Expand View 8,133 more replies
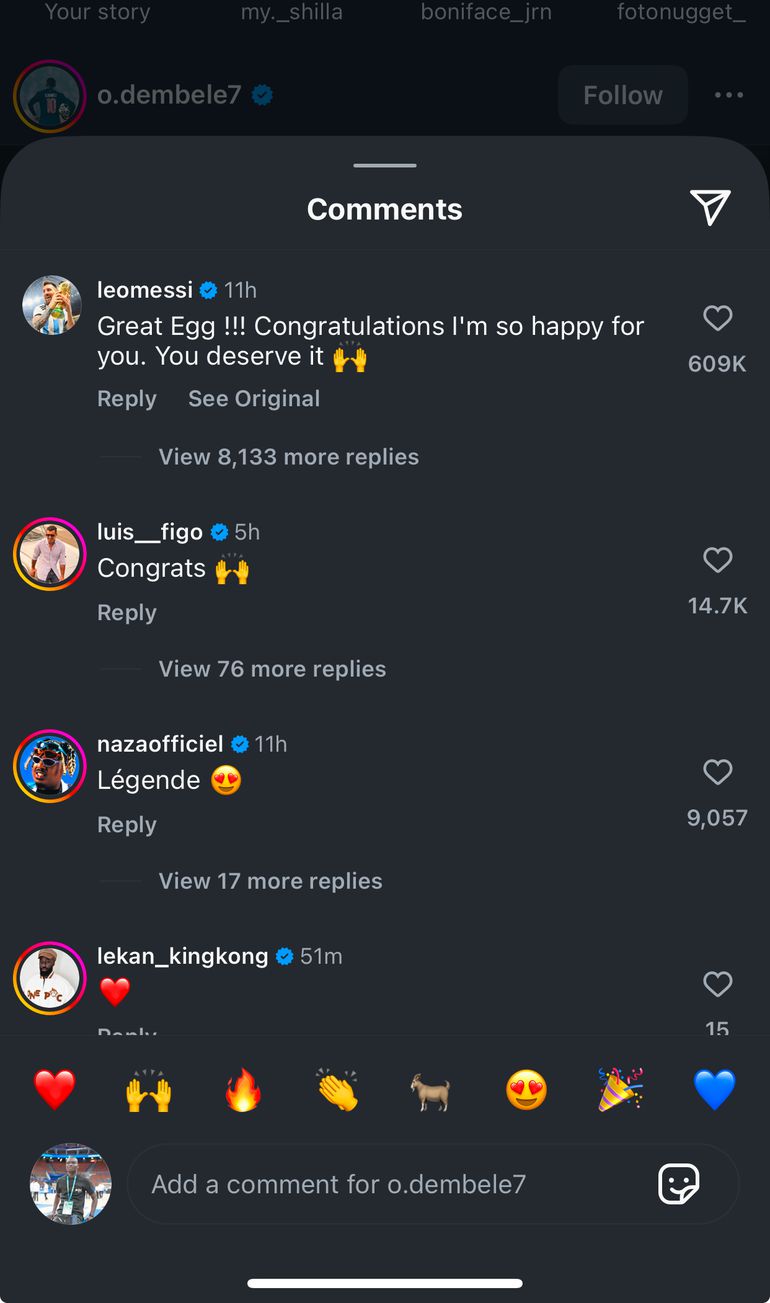Screen dimensions: 770x1303 point(288,457)
